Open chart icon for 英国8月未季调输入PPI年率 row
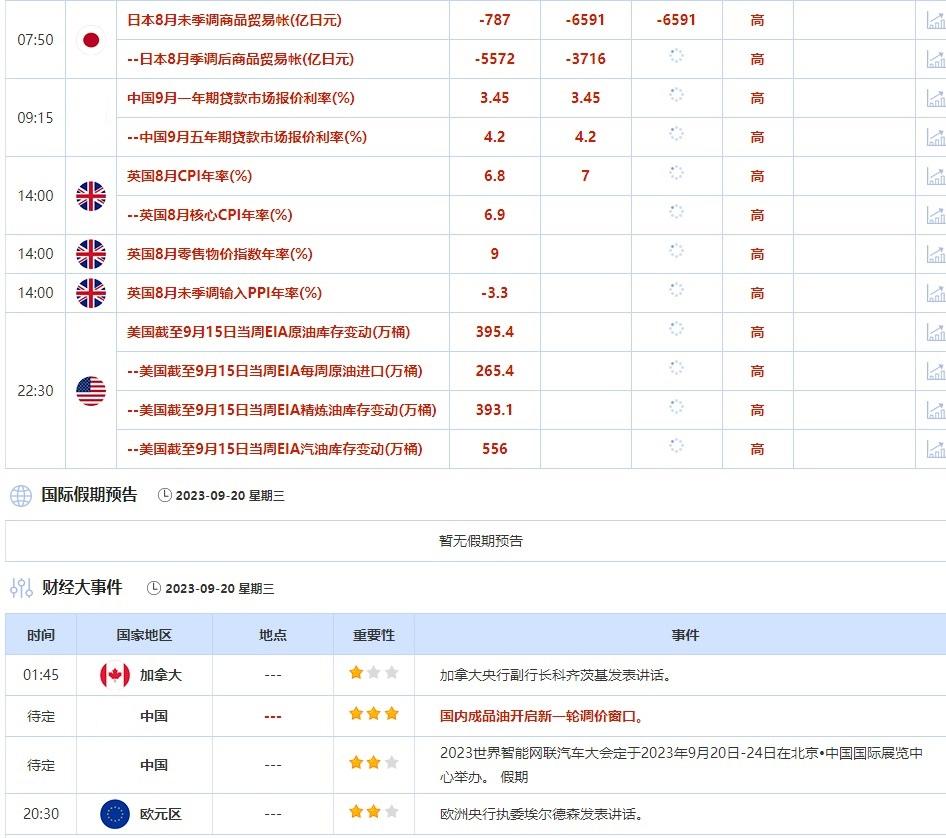The width and height of the screenshot is (946, 838). 936,293
